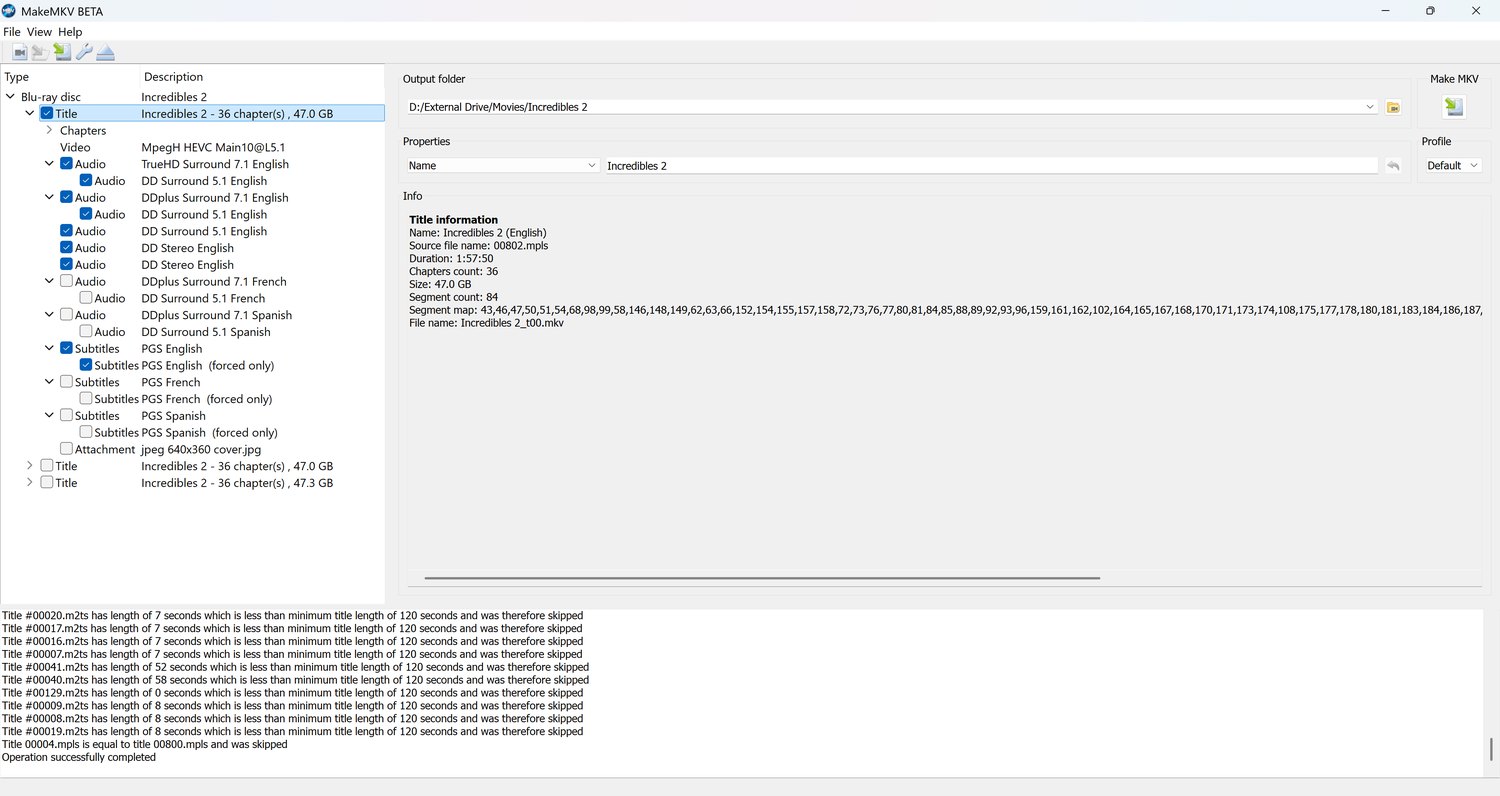The height and width of the screenshot is (796, 1500).
Task: Select the Title row showing 47.3 GB
Action: click(x=192, y=483)
